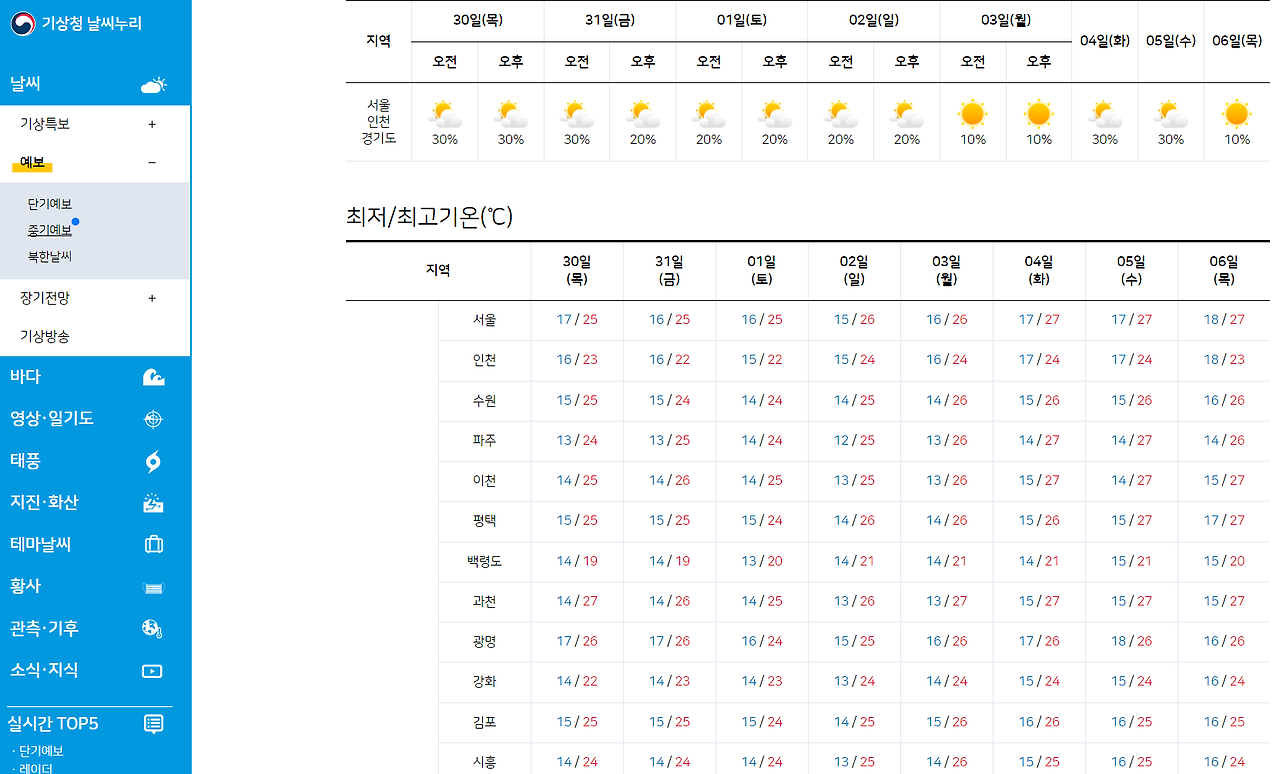The width and height of the screenshot is (1280, 774).
Task: Click the 05일(수) partly cloudy icon
Action: (1171, 114)
